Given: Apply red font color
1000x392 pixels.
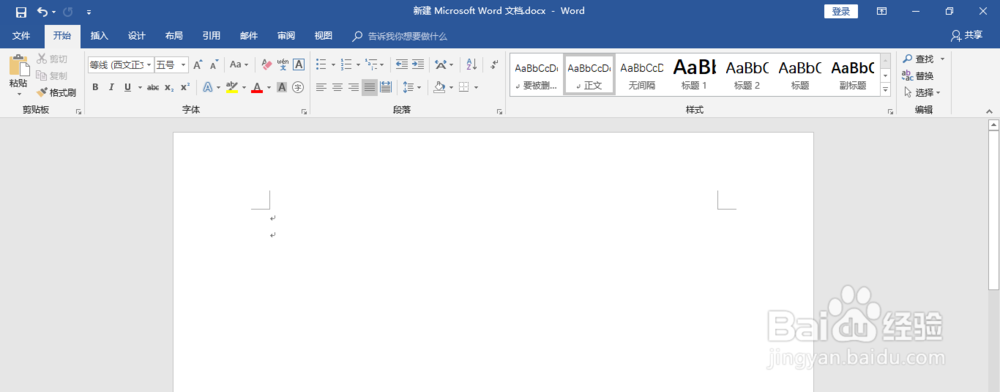Looking at the screenshot, I should (x=257, y=87).
